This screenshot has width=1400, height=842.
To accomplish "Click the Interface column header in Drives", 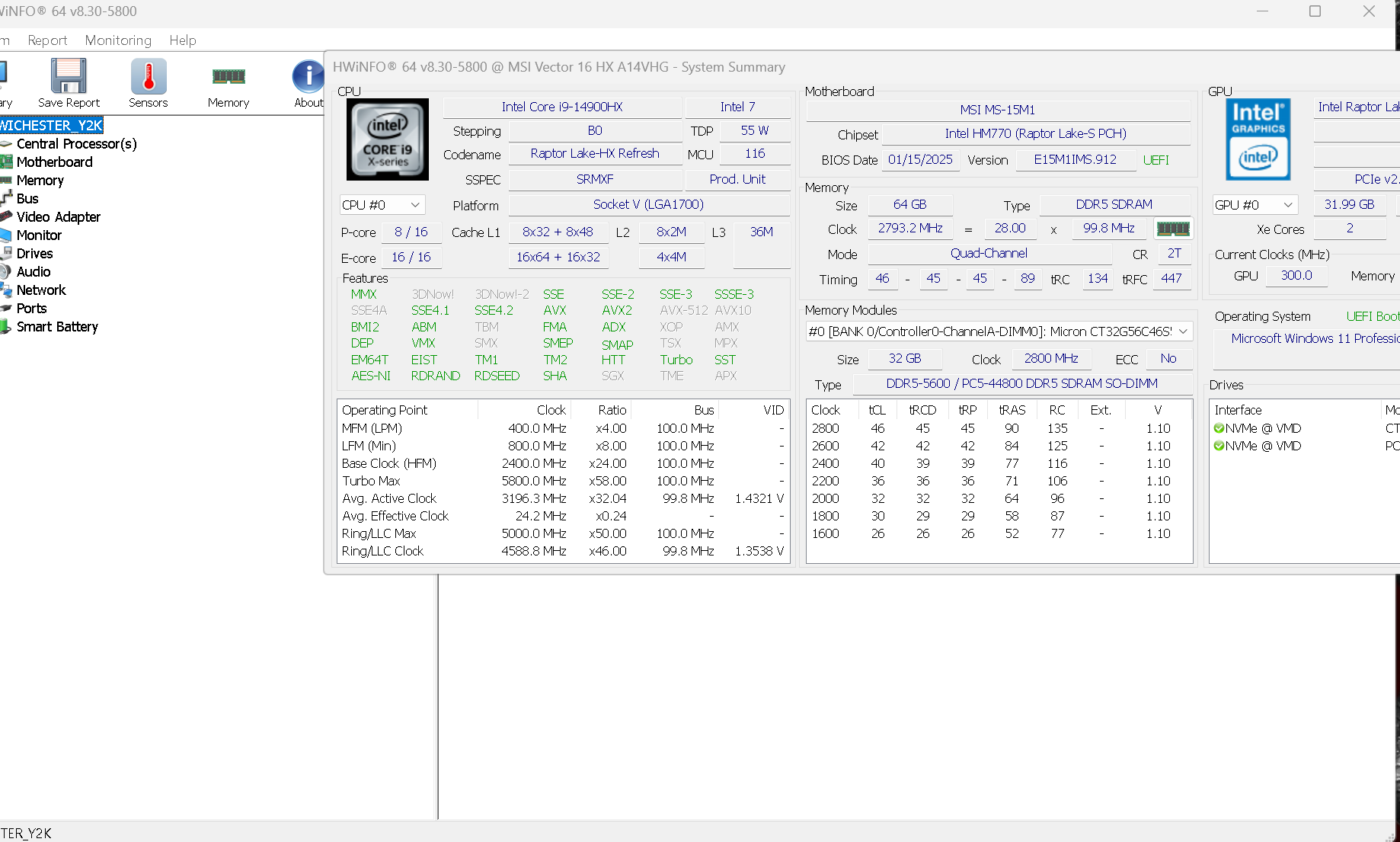I will (x=1295, y=410).
